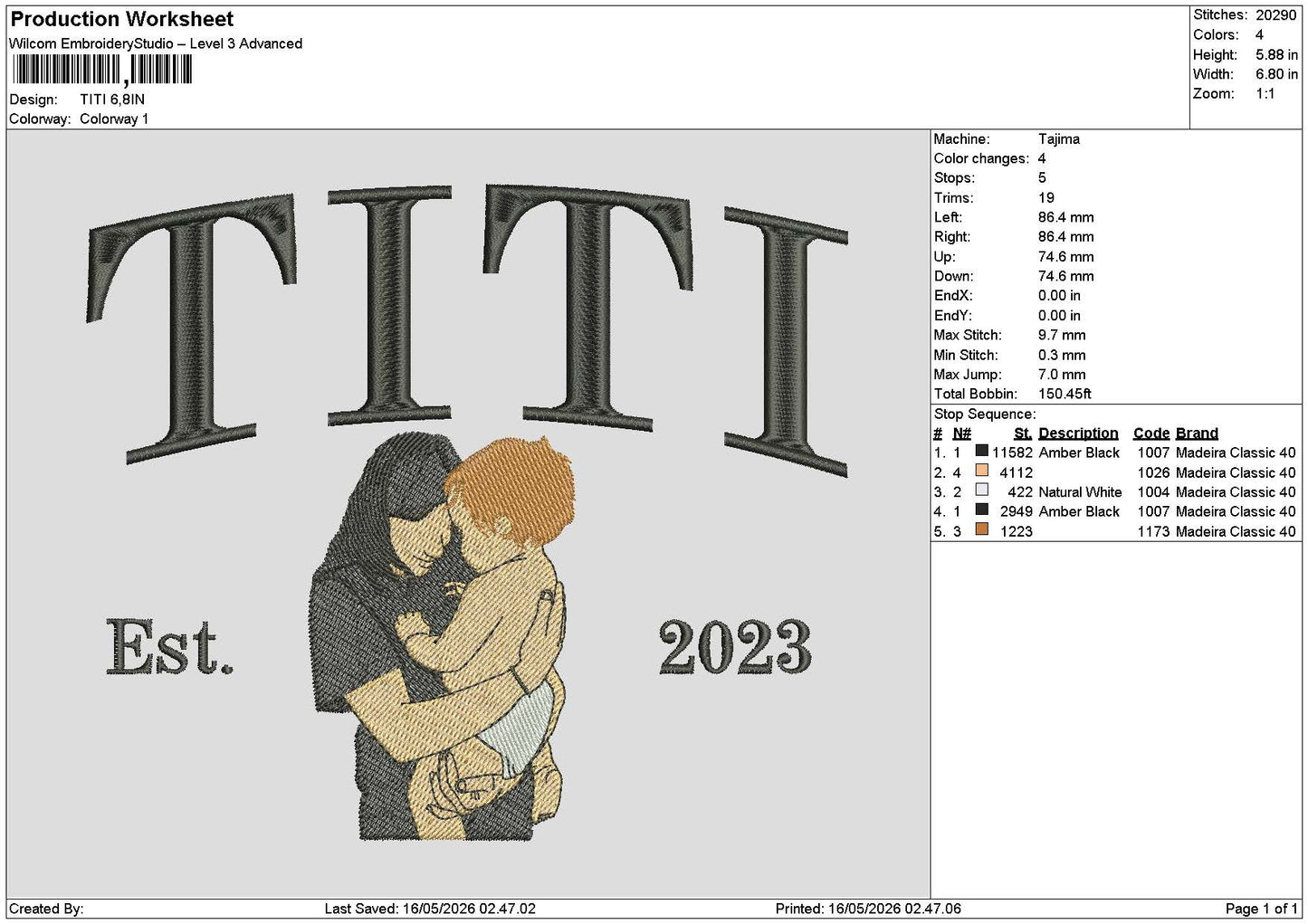Click the 'Est.' text in the design preview
Viewport: 1308px width, 924px height.
click(169, 646)
